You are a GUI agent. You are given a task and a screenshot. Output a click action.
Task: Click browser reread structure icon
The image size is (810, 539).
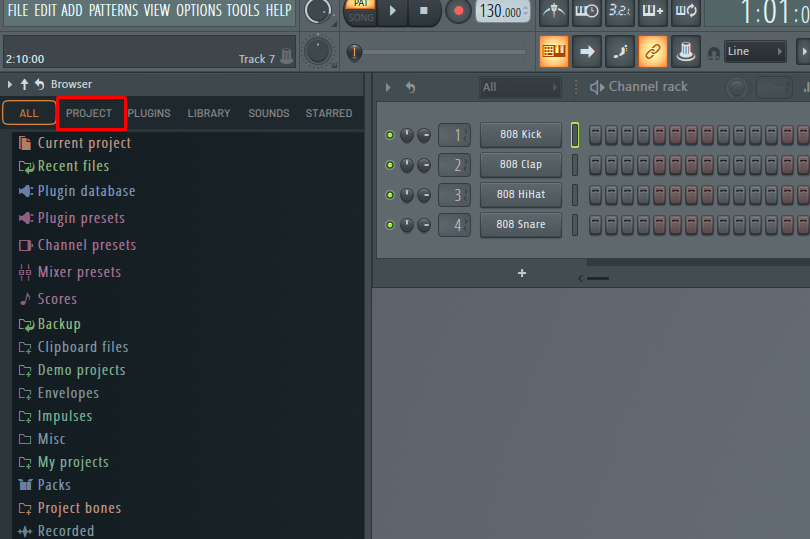tap(40, 84)
